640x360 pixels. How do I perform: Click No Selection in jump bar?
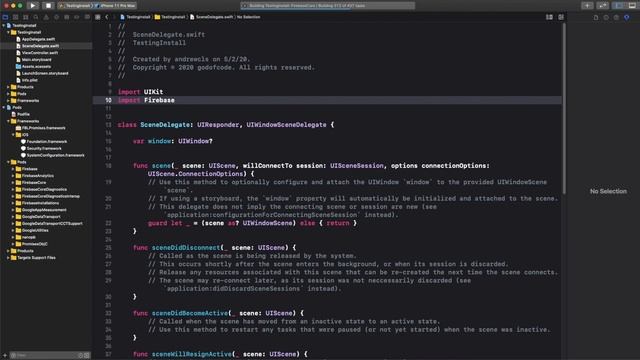(x=249, y=17)
